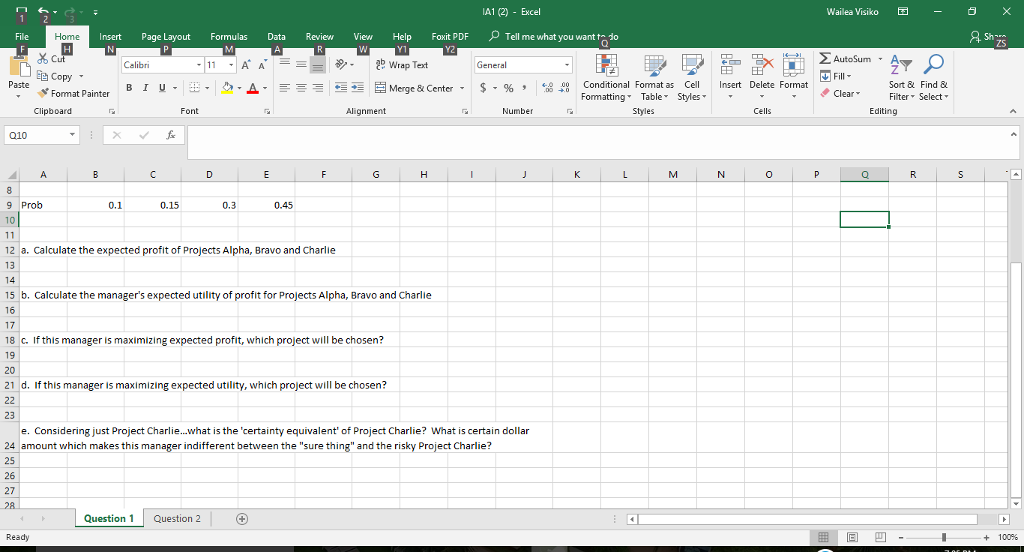The image size is (1024, 552).
Task: Add a new sheet with plus icon
Action: coord(242,519)
